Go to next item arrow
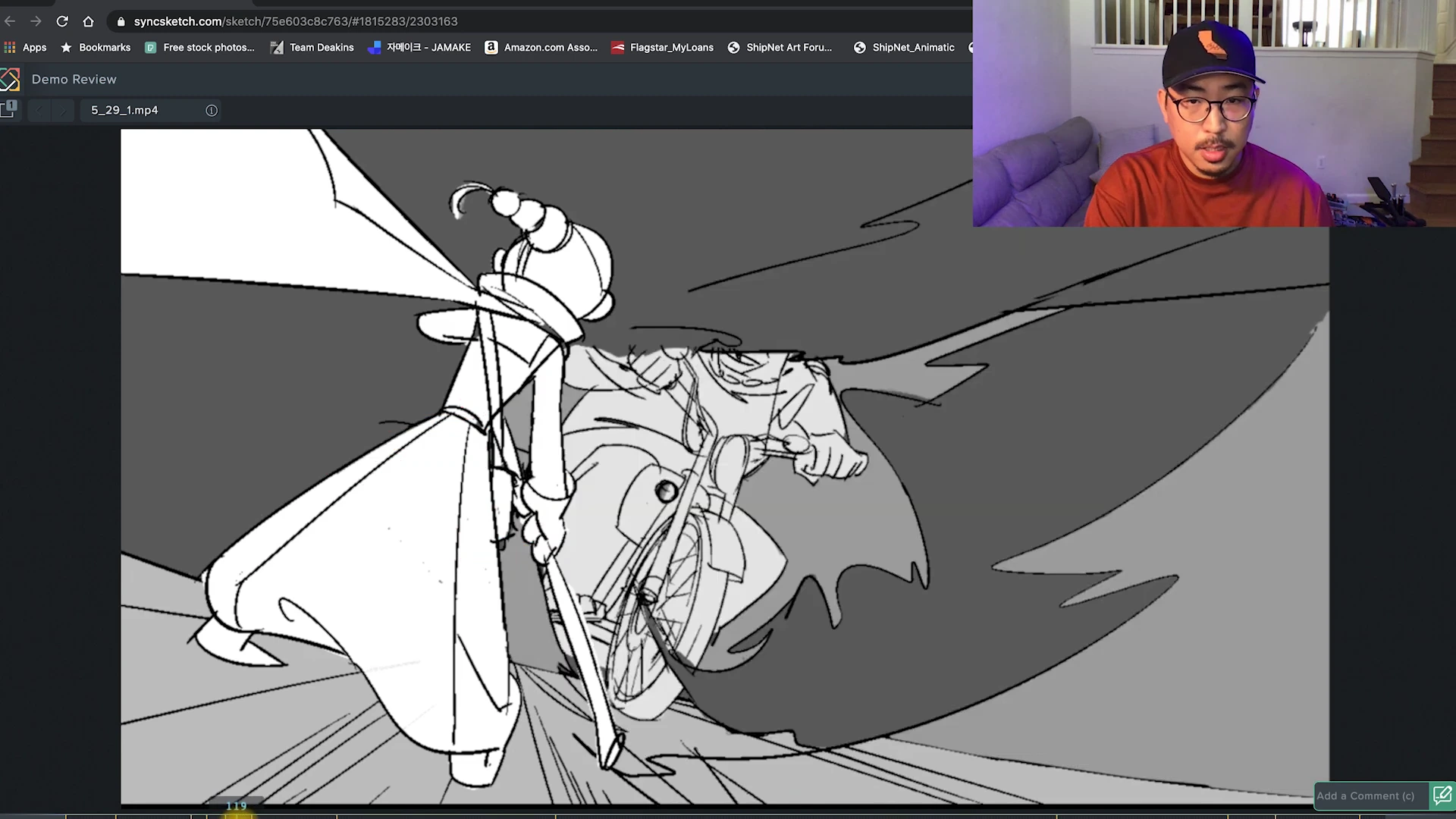The width and height of the screenshot is (1456, 819). click(x=63, y=111)
